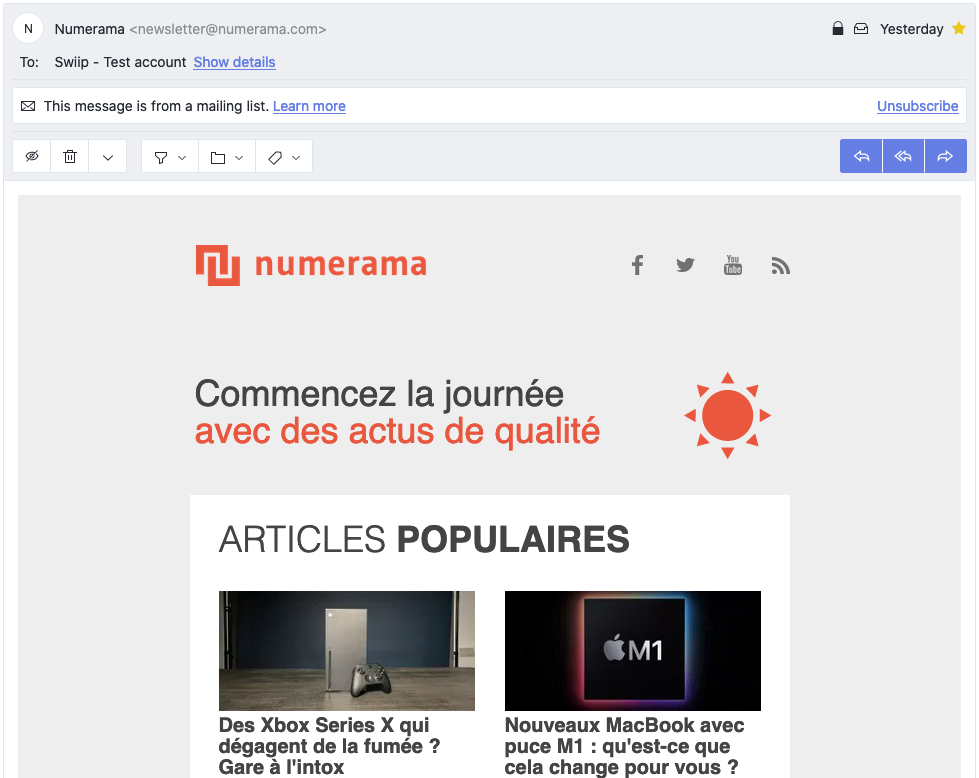The image size is (979, 778).
Task: Click the orange sun illustration
Action: (x=727, y=415)
